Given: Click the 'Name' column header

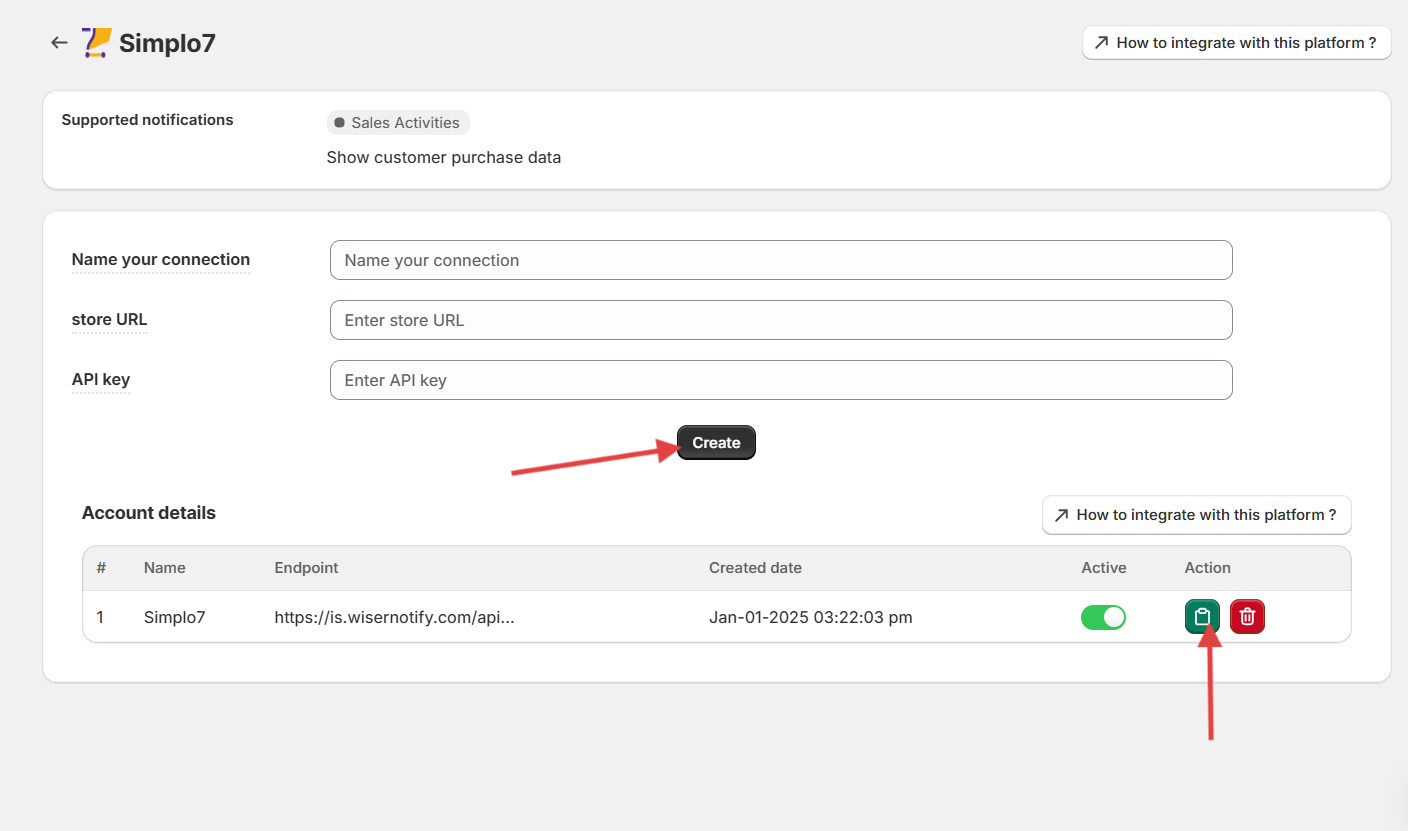Looking at the screenshot, I should [x=165, y=568].
